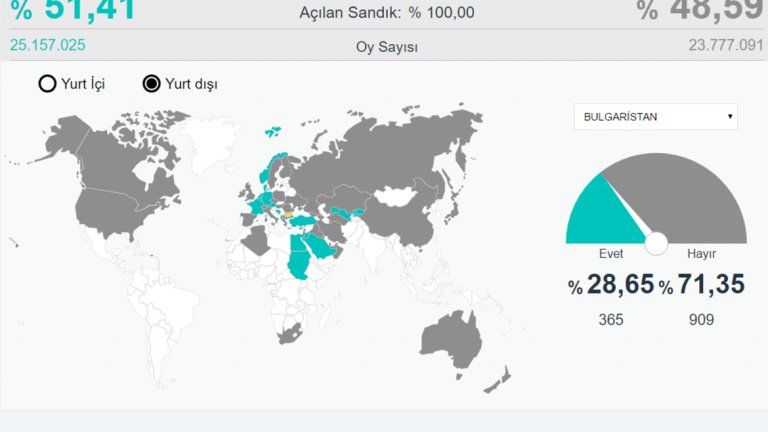This screenshot has height=432, width=768.
Task: Open the BULGARİSTAN country dropdown
Action: point(654,117)
